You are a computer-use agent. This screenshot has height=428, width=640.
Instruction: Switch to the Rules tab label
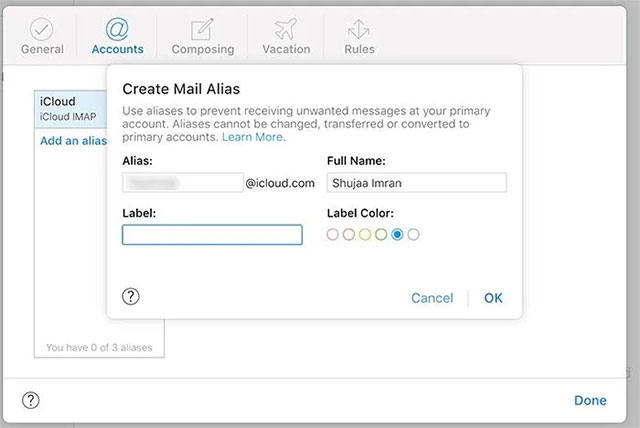point(359,49)
